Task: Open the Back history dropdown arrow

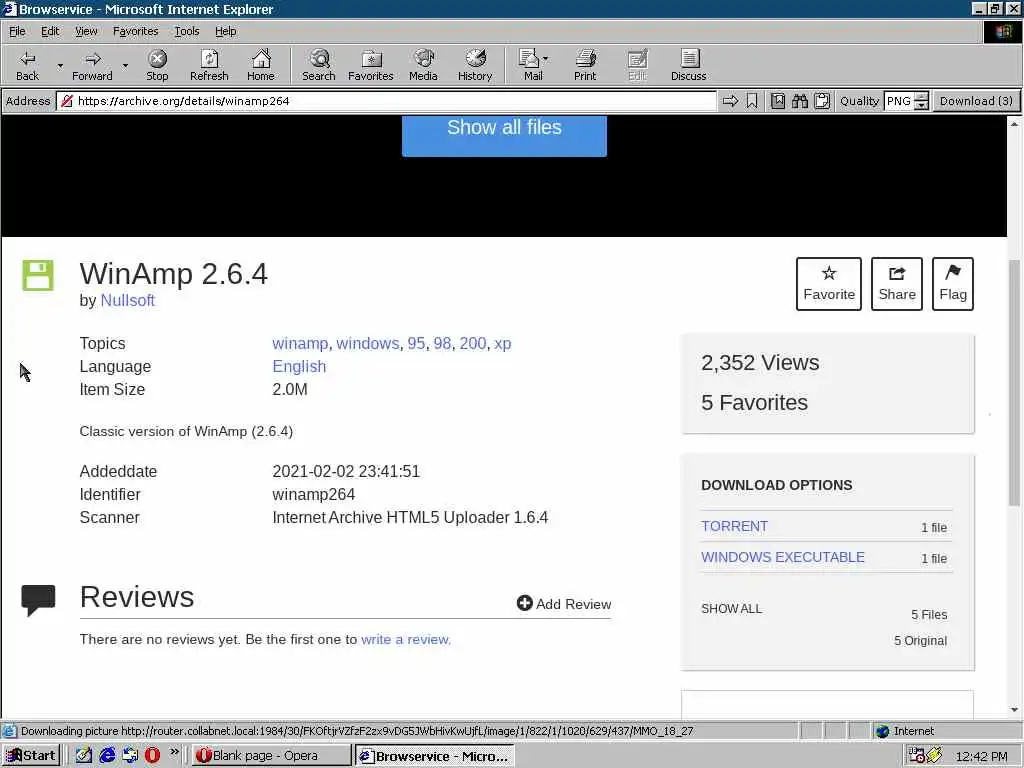Action: coord(60,65)
